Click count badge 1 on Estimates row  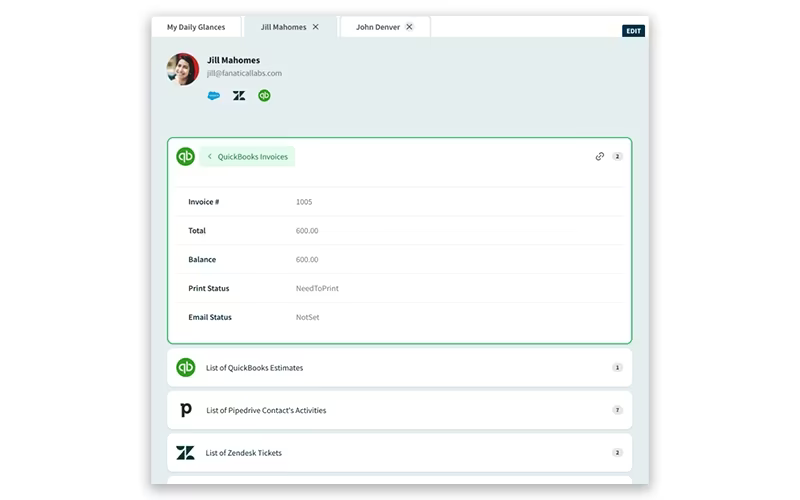click(617, 368)
